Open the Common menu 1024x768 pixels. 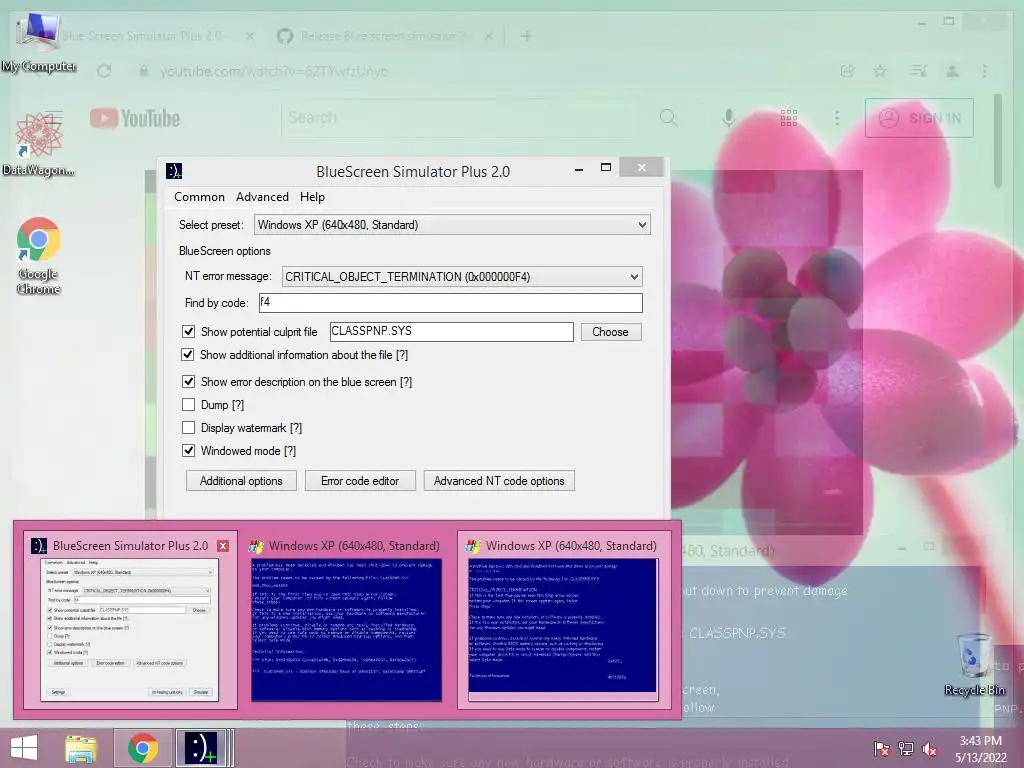199,197
